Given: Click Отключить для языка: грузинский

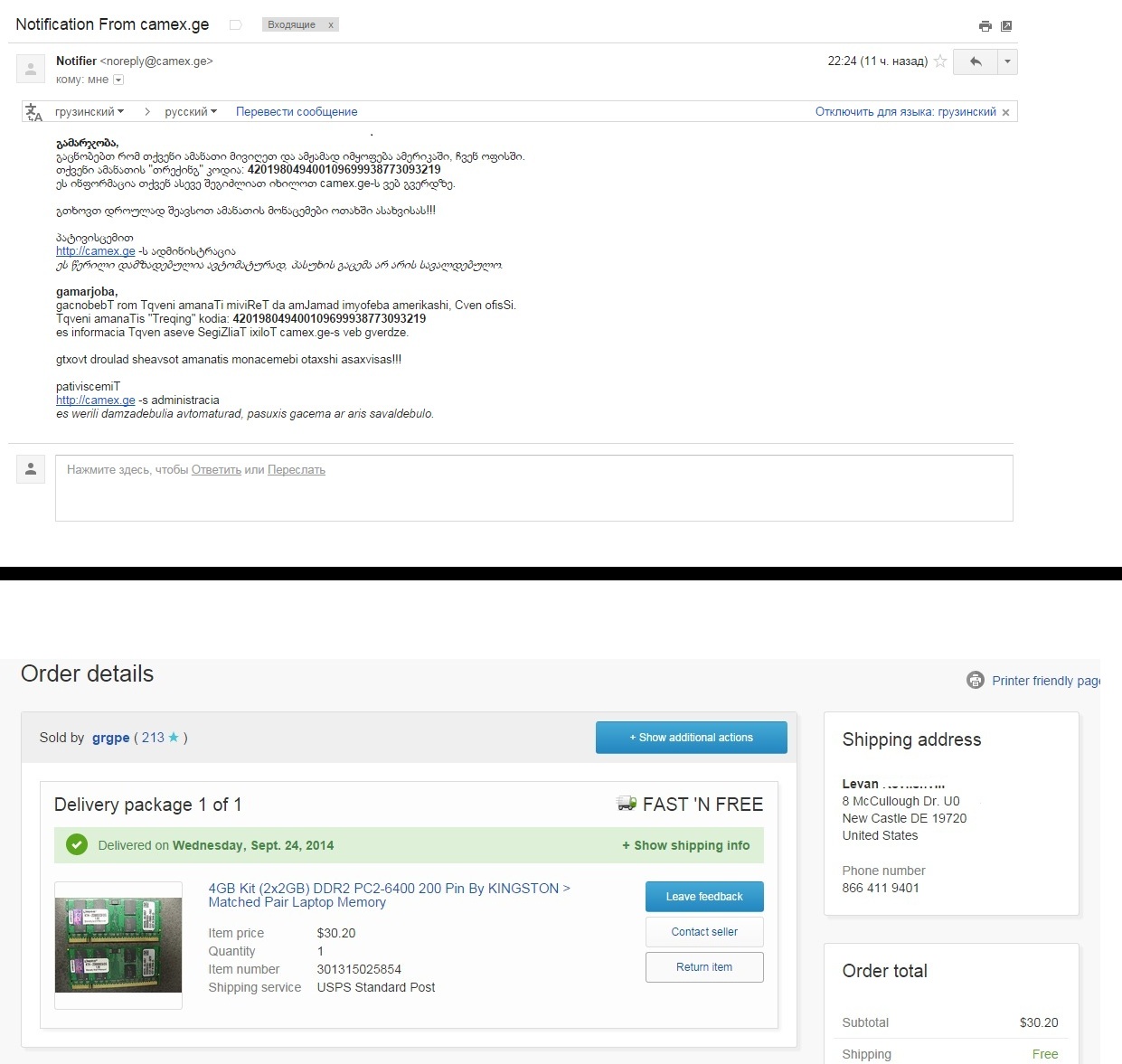Looking at the screenshot, I should point(906,112).
